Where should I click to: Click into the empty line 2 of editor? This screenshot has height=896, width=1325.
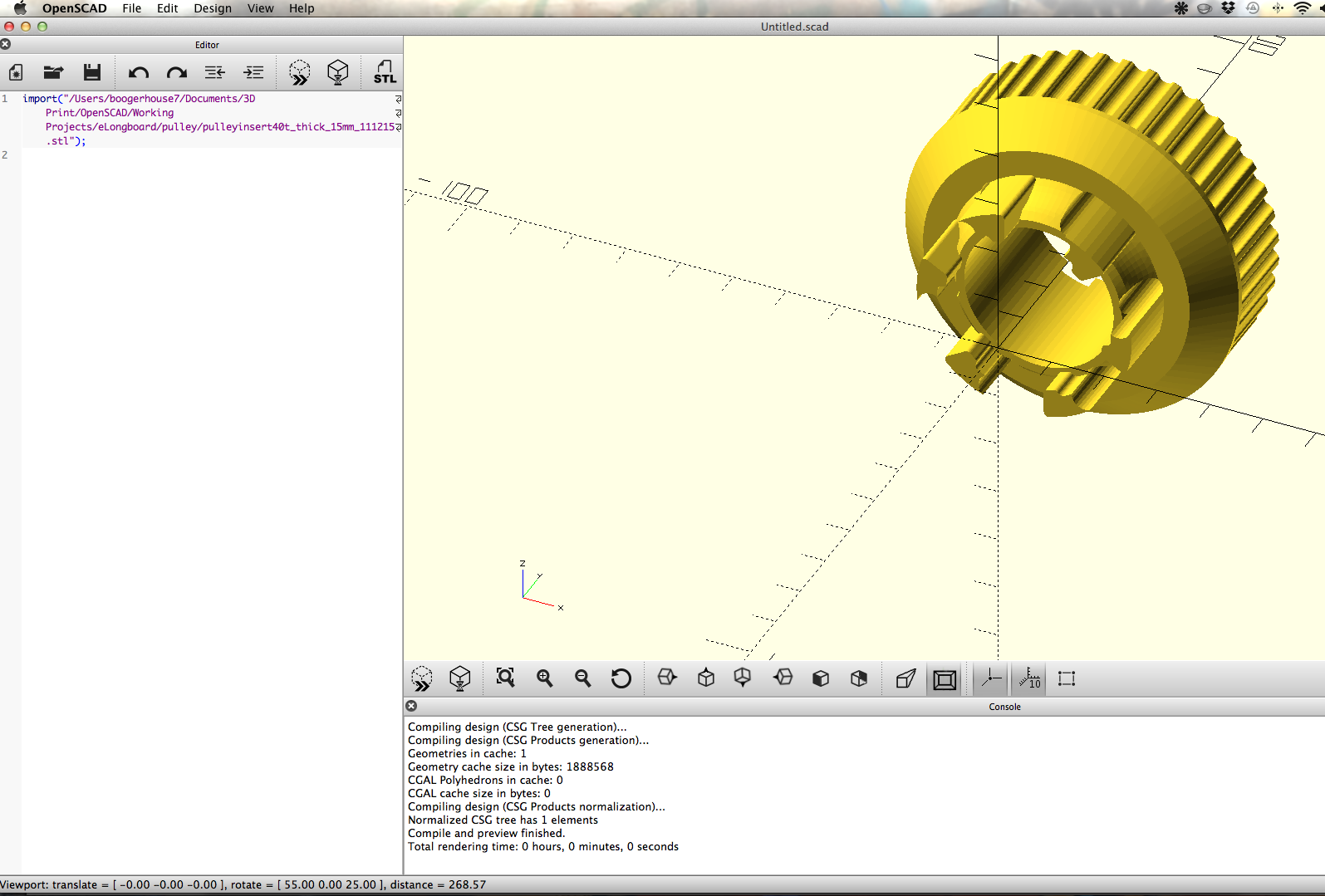click(x=208, y=155)
